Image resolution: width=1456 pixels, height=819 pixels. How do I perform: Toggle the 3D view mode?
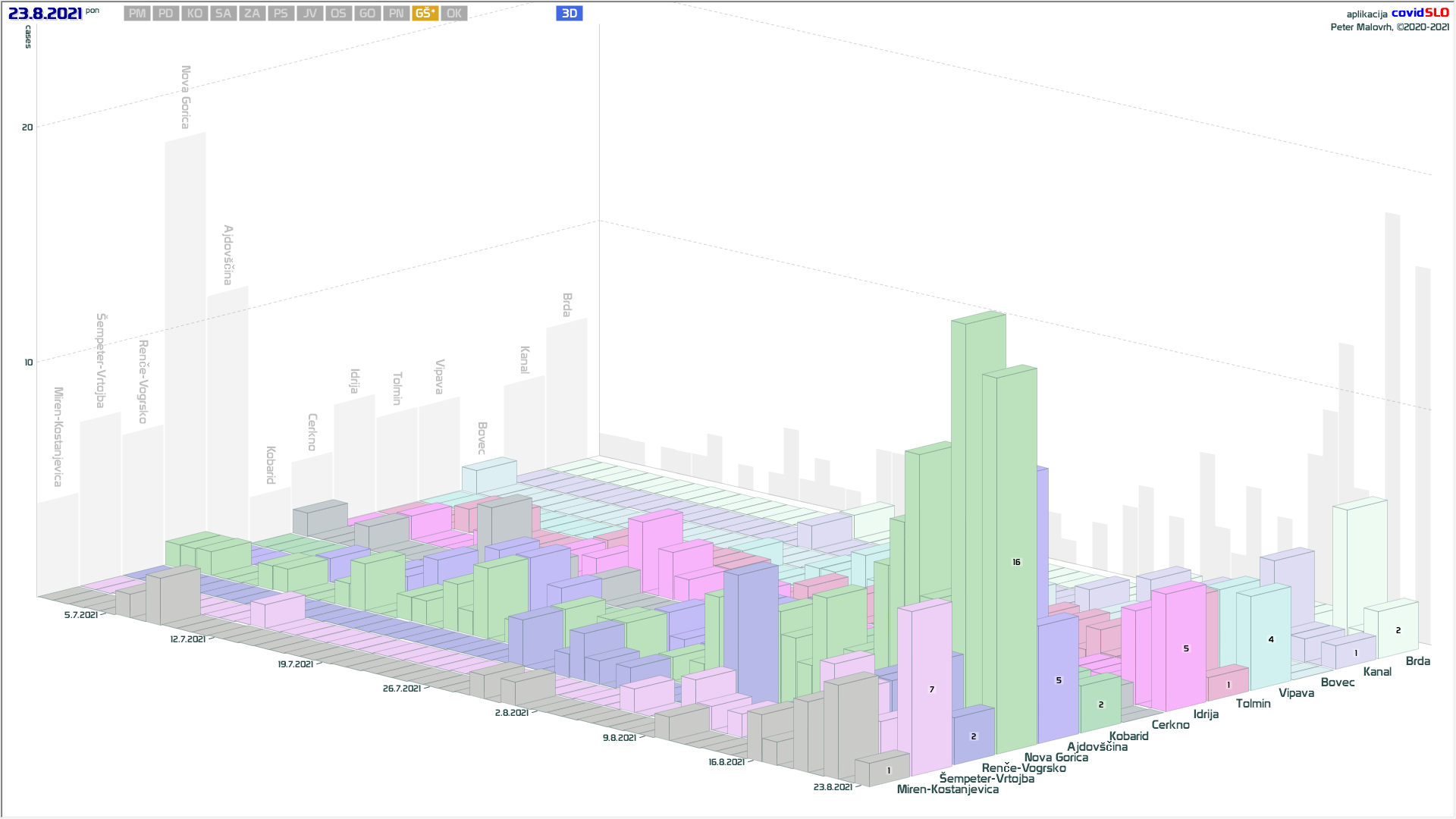pos(570,14)
